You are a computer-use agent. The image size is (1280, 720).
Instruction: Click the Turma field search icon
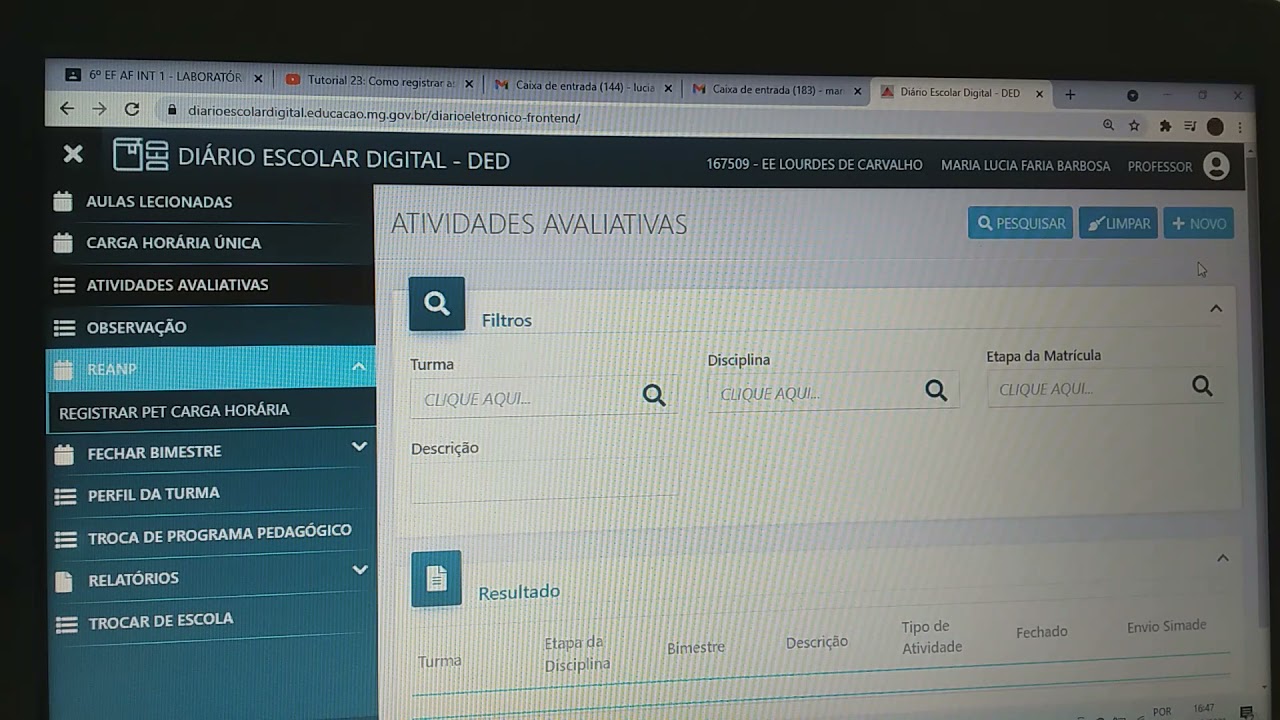pos(654,395)
